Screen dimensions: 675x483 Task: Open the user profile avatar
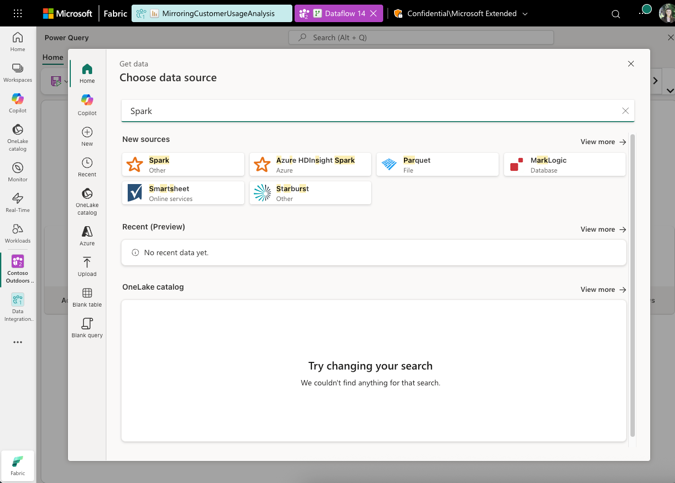[667, 13]
